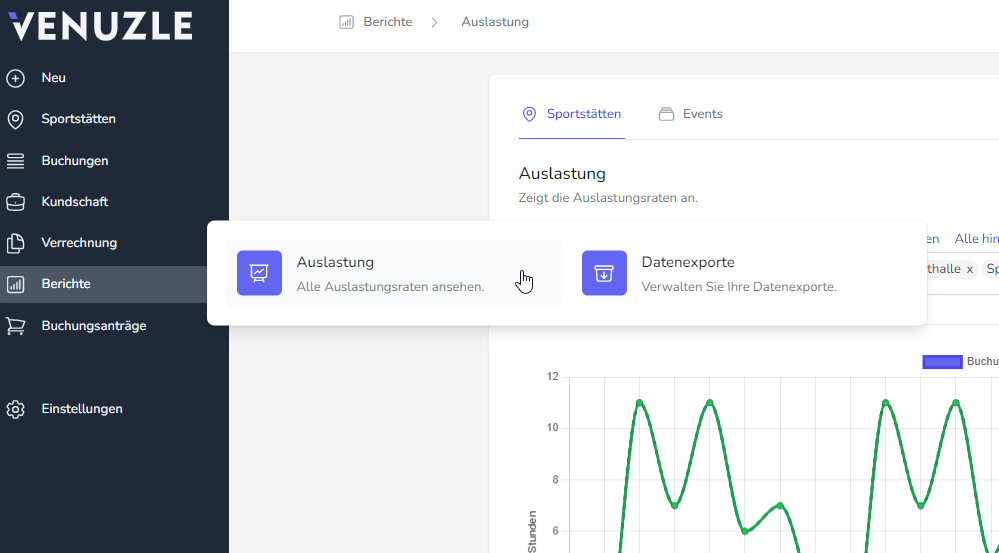Click the bar chart icon beside sidebar Berichte
The width and height of the screenshot is (999, 553).
point(15,284)
